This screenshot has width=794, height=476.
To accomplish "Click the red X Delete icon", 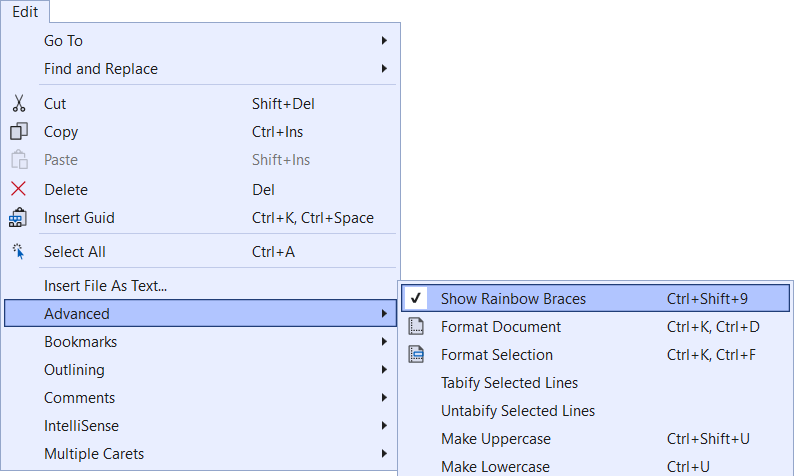I will coord(18,190).
